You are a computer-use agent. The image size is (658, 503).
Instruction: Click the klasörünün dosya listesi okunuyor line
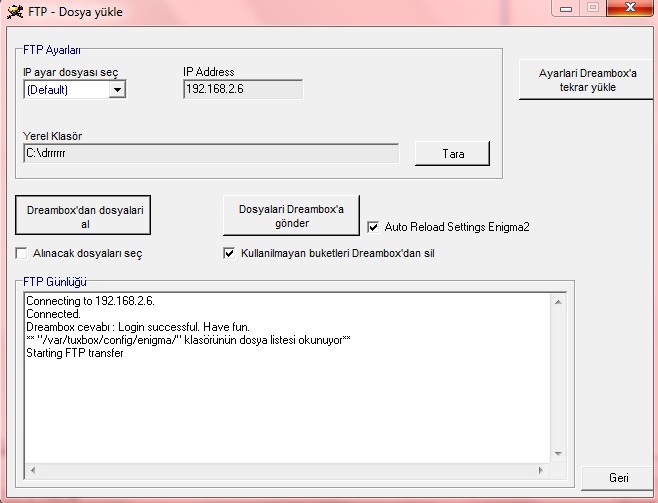[x=188, y=340]
